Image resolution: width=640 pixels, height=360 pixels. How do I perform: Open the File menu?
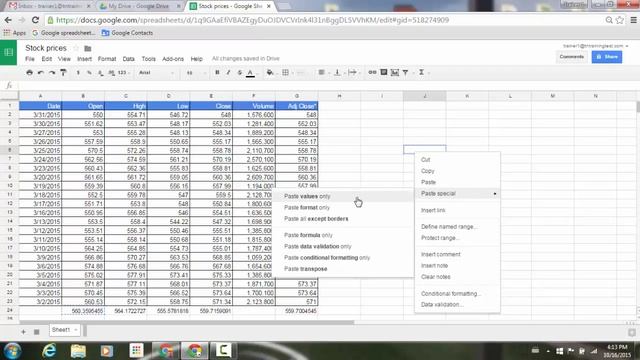click(30, 59)
